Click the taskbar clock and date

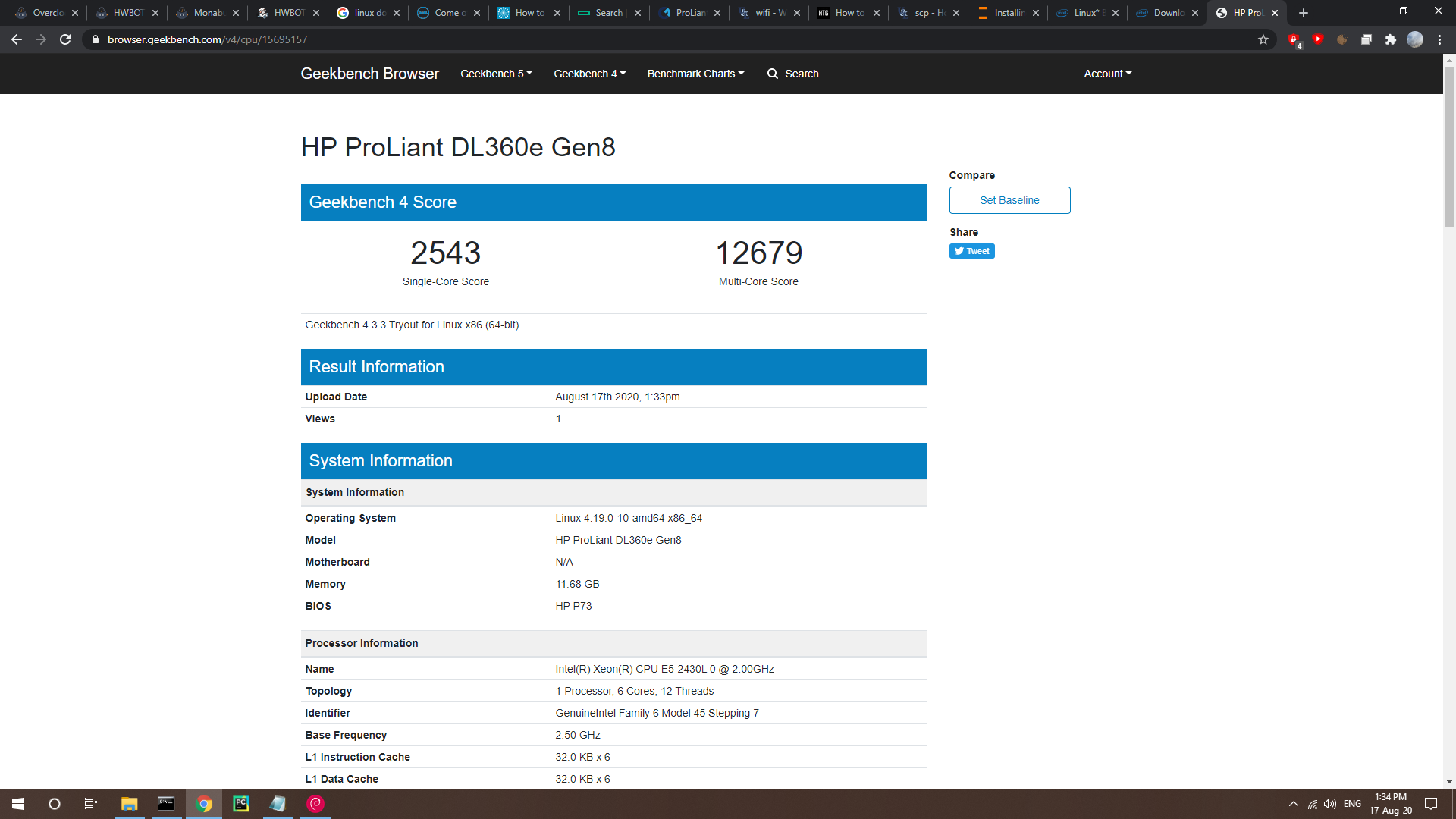coord(1391,804)
